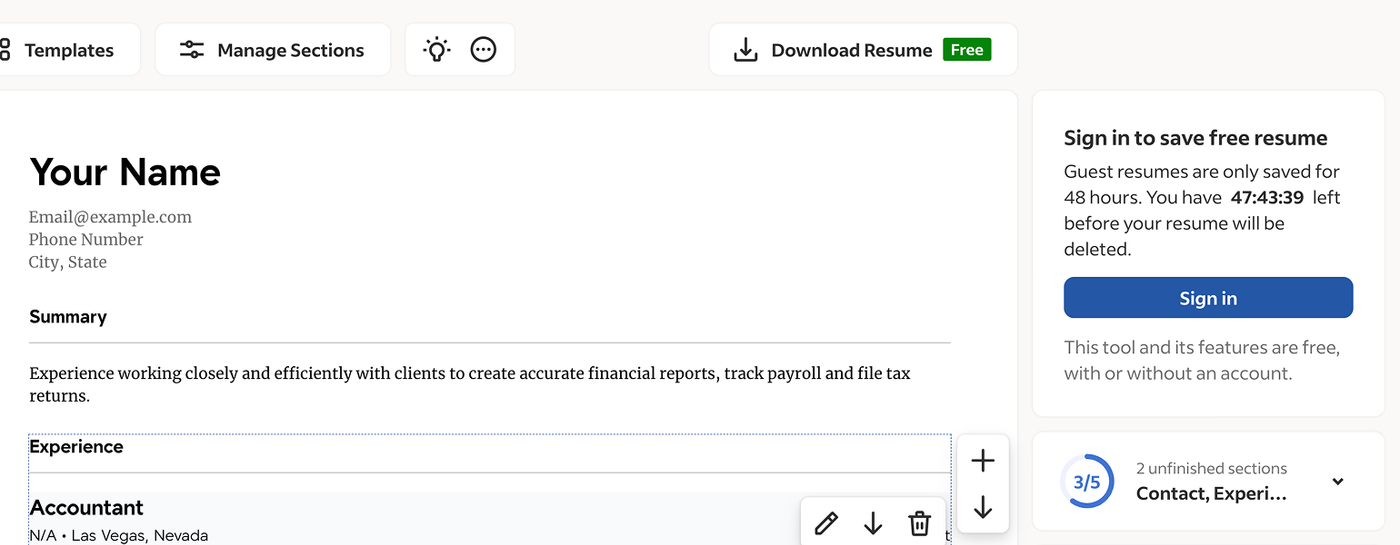Click the 2 unfinished sections label
The image size is (1400, 545).
tap(1212, 468)
